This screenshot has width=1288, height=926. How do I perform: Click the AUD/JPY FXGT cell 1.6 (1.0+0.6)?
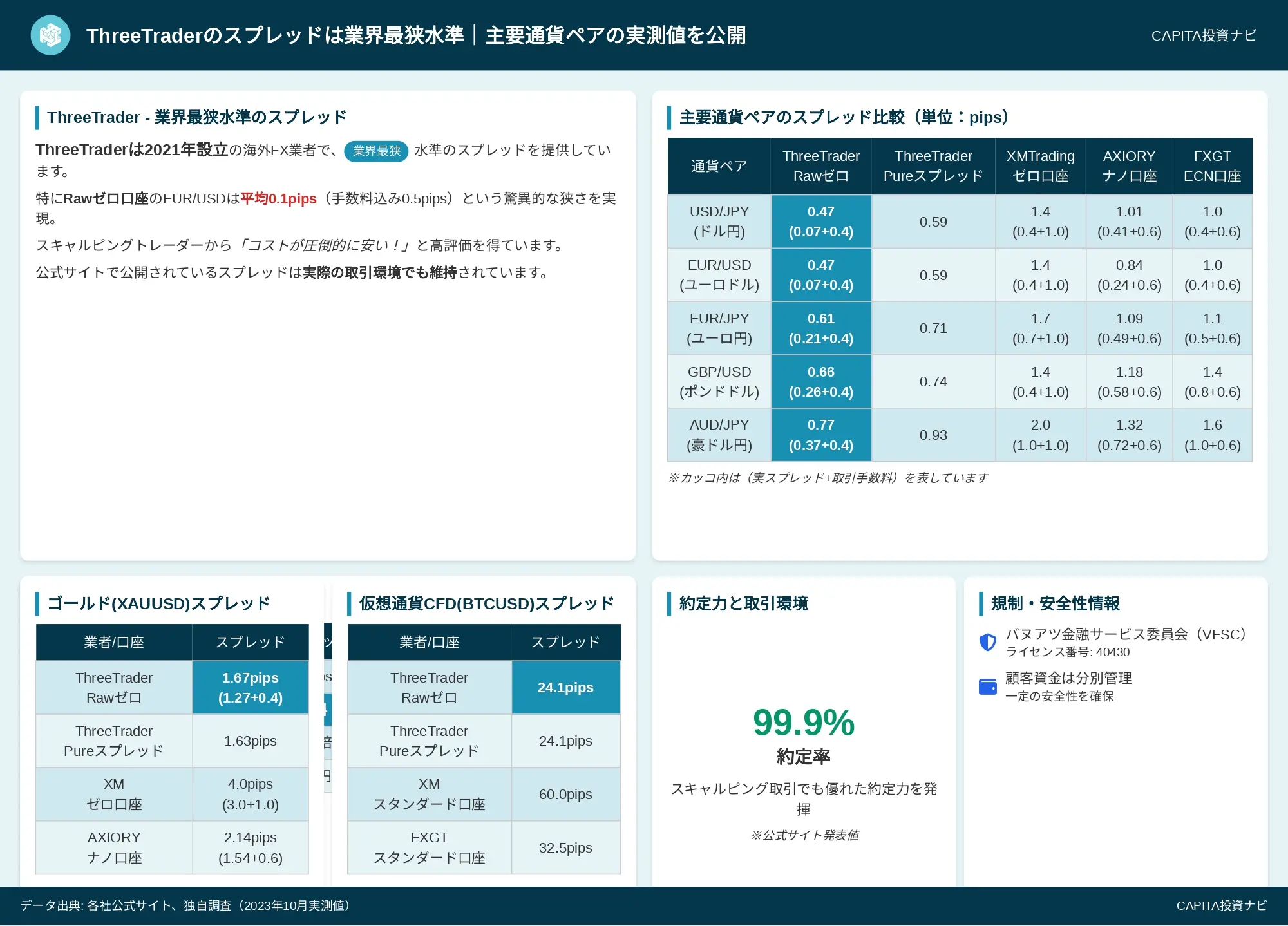point(1213,435)
